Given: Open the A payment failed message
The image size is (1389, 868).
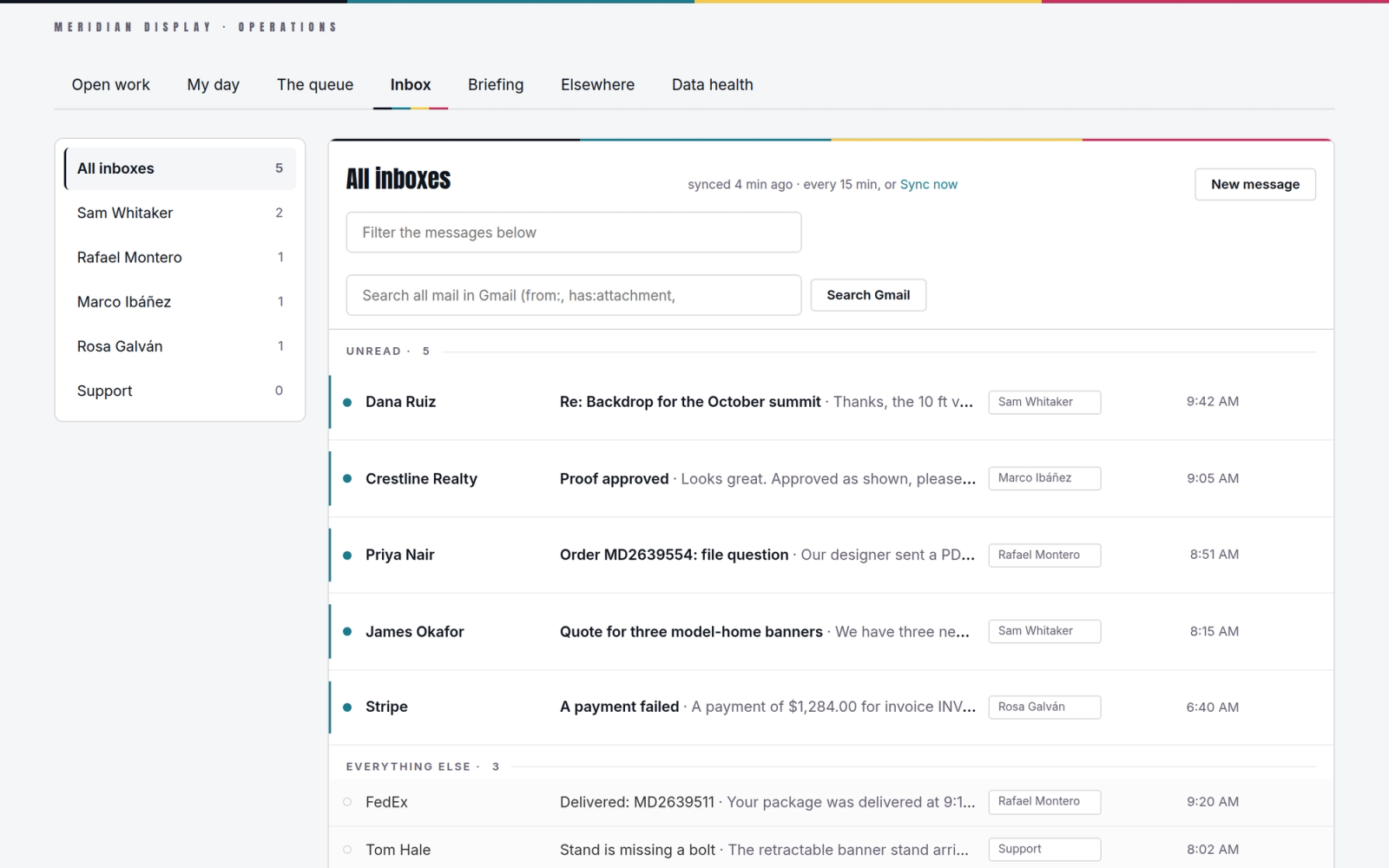Looking at the screenshot, I should tap(619, 707).
